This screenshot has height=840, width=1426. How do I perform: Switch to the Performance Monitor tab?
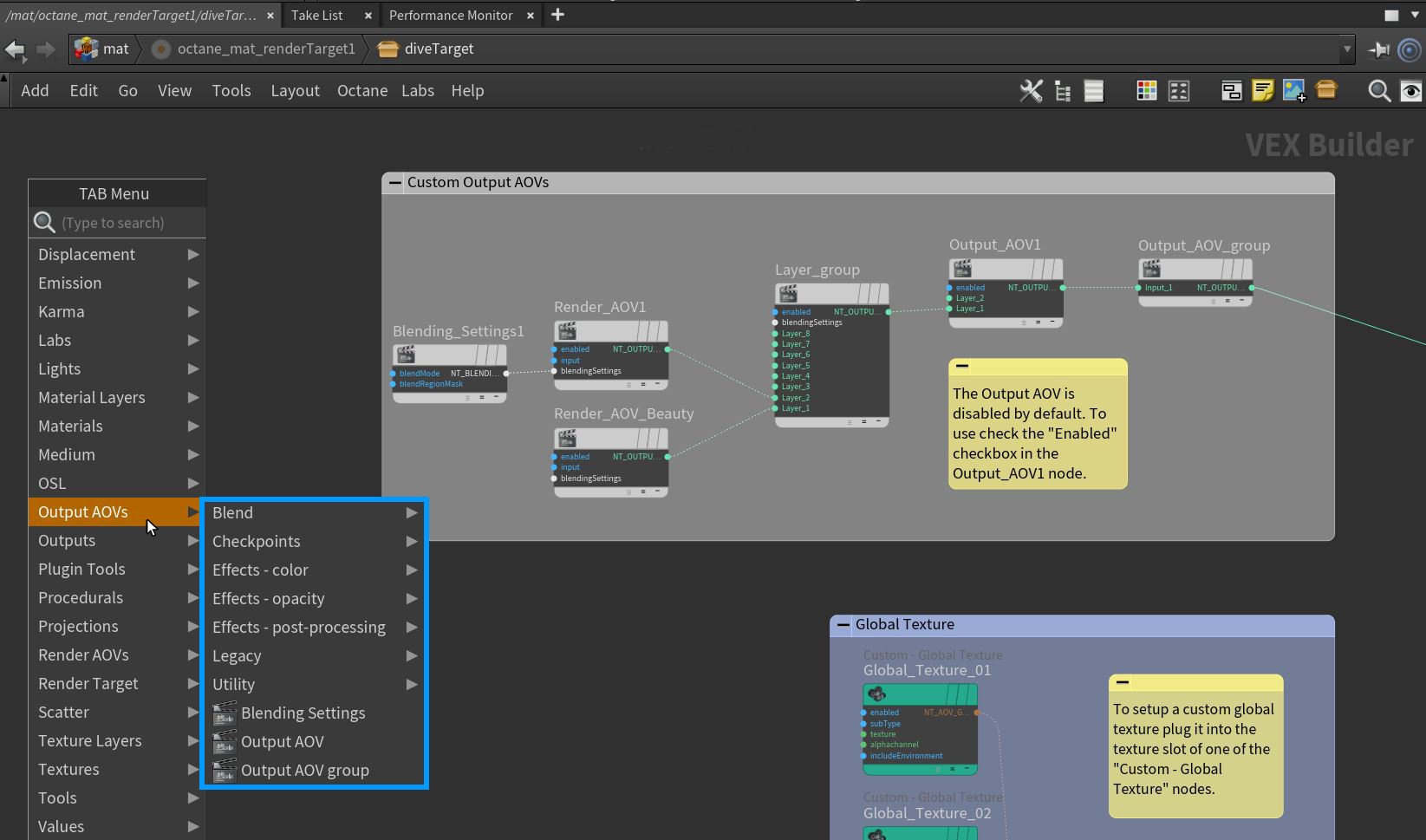coord(451,16)
